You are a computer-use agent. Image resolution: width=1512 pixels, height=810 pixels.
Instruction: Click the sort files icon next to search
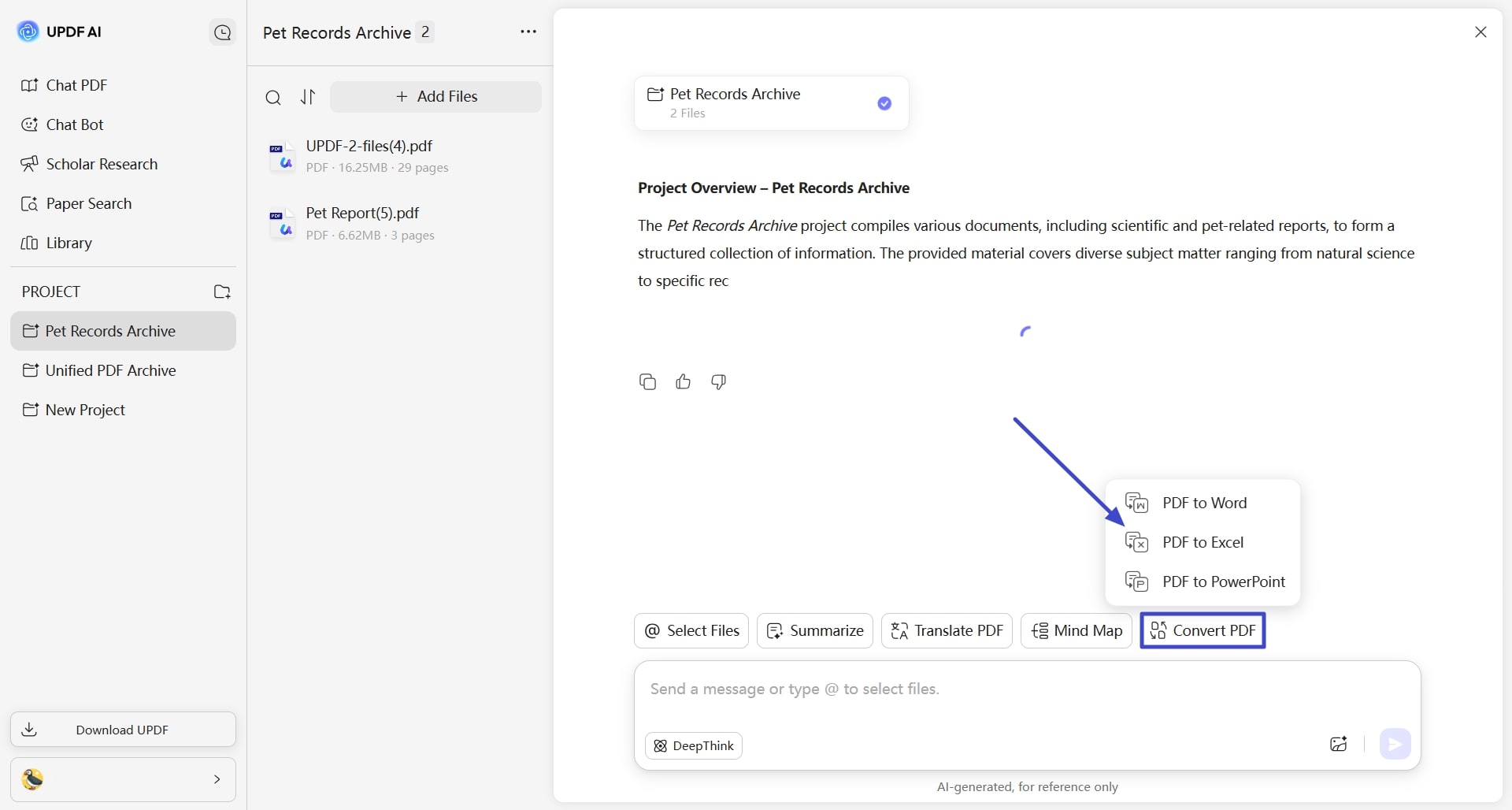point(308,97)
